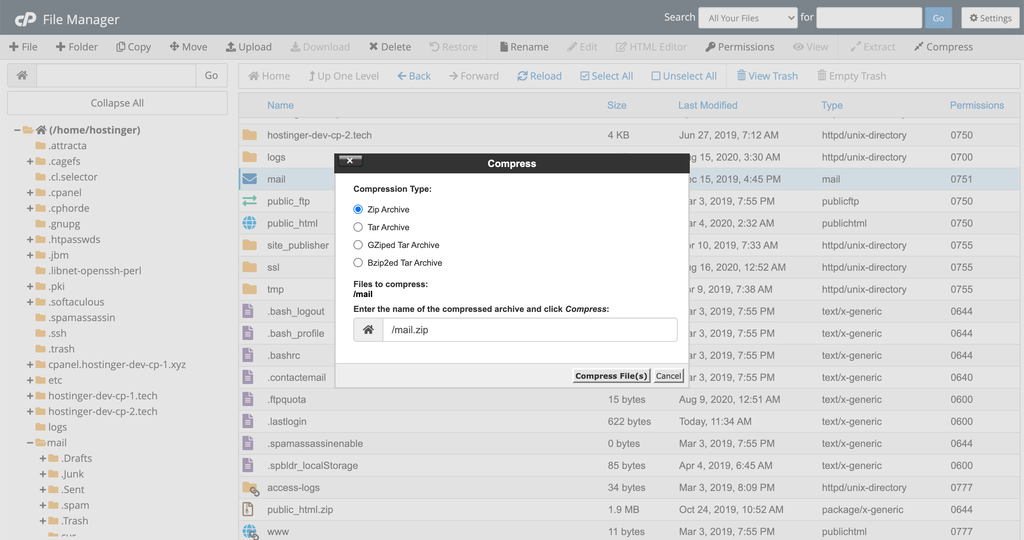Click the home icon beside the path field

22,76
